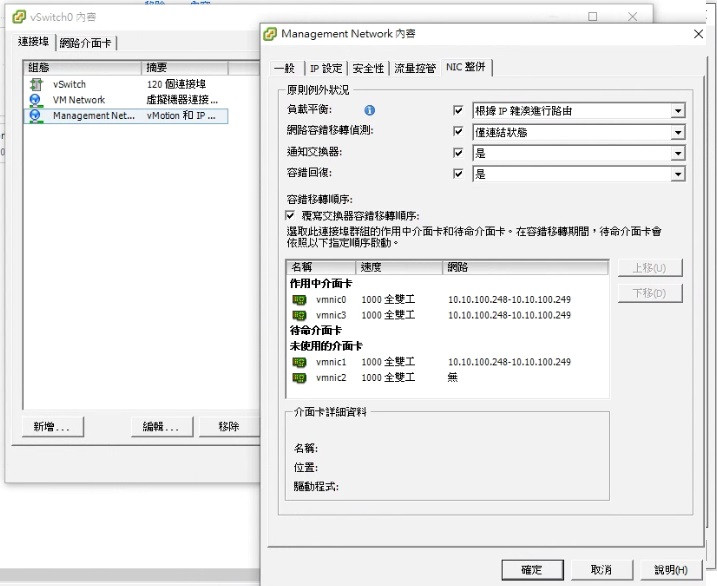Close the Management Network dialog

pos(698,34)
